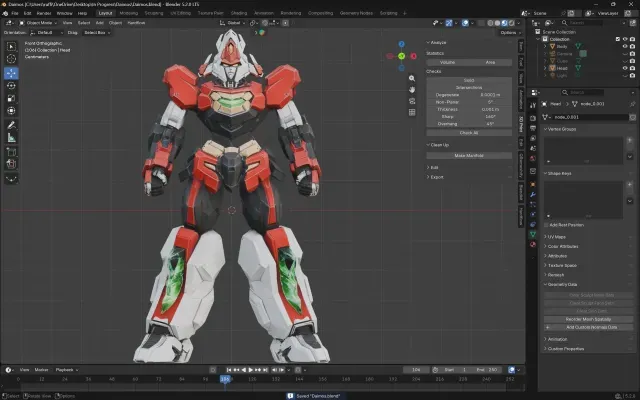Open the Object Mode dropdown
Image resolution: width=640 pixels, height=400 pixels.
[39, 23]
